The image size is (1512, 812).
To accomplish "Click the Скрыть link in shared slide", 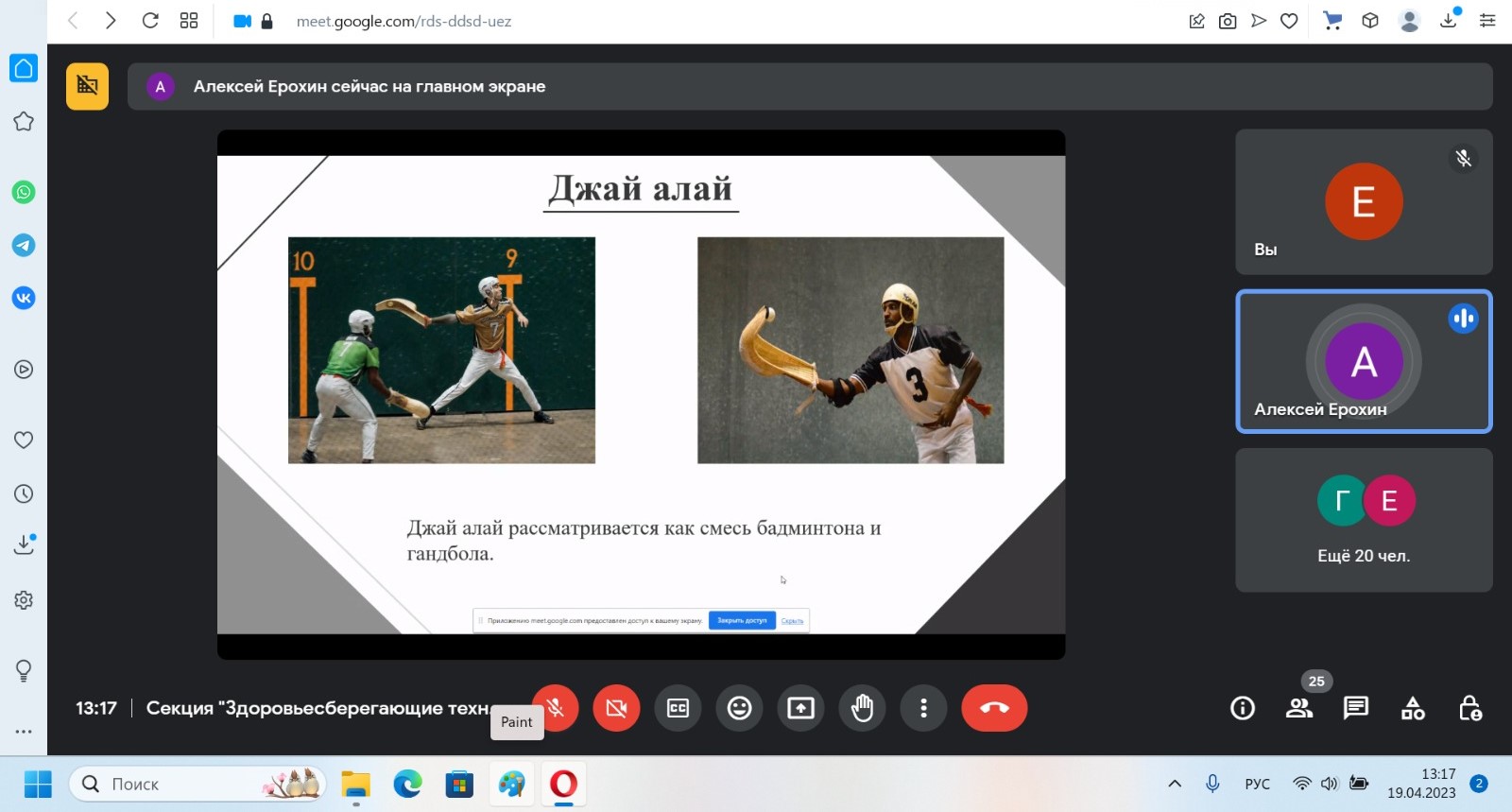I will pos(792,621).
